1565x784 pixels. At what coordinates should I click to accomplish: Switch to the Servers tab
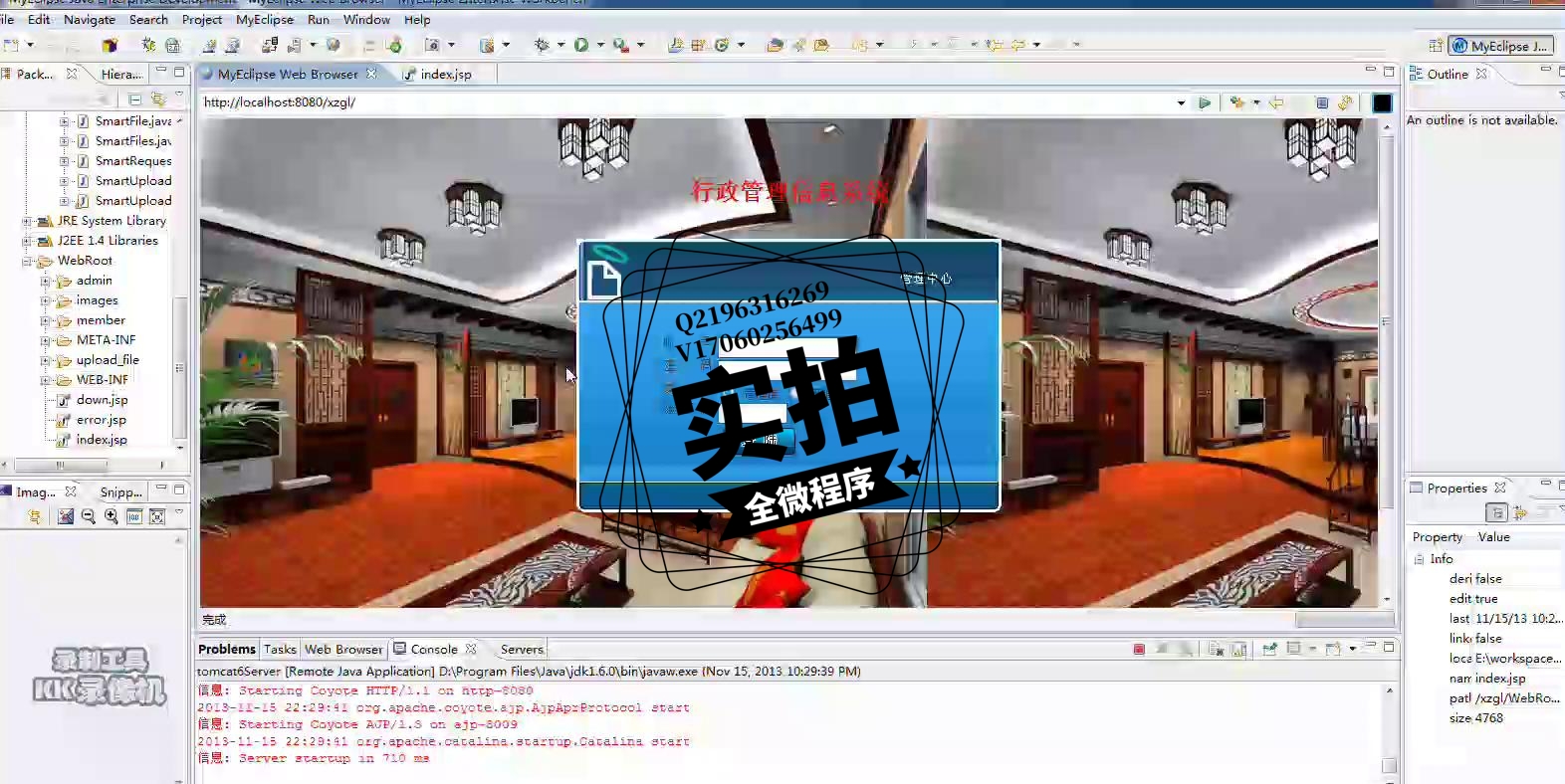[x=522, y=649]
